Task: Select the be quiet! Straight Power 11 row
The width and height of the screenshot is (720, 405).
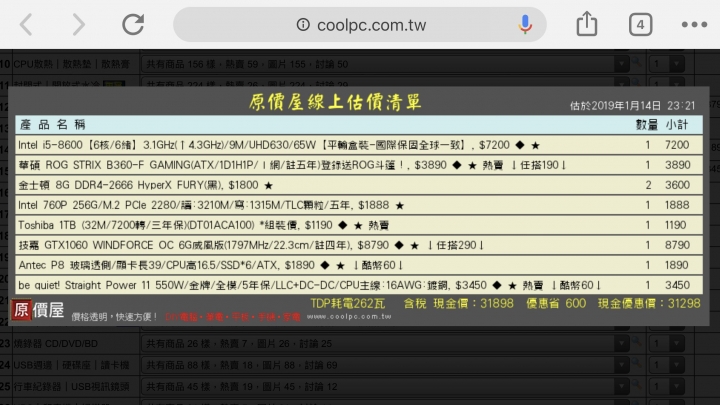Action: click(x=359, y=285)
